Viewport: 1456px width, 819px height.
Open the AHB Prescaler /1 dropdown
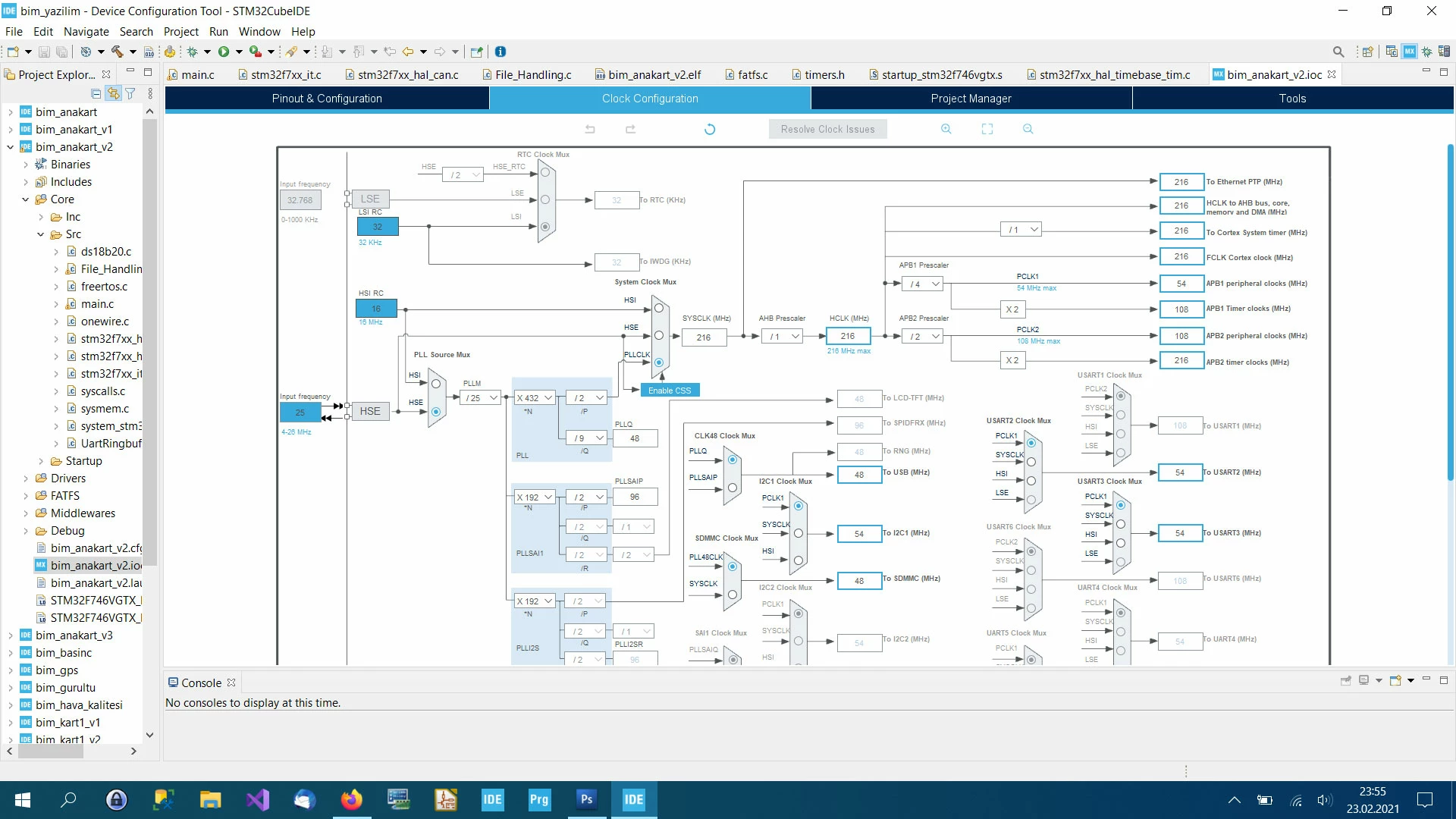783,337
